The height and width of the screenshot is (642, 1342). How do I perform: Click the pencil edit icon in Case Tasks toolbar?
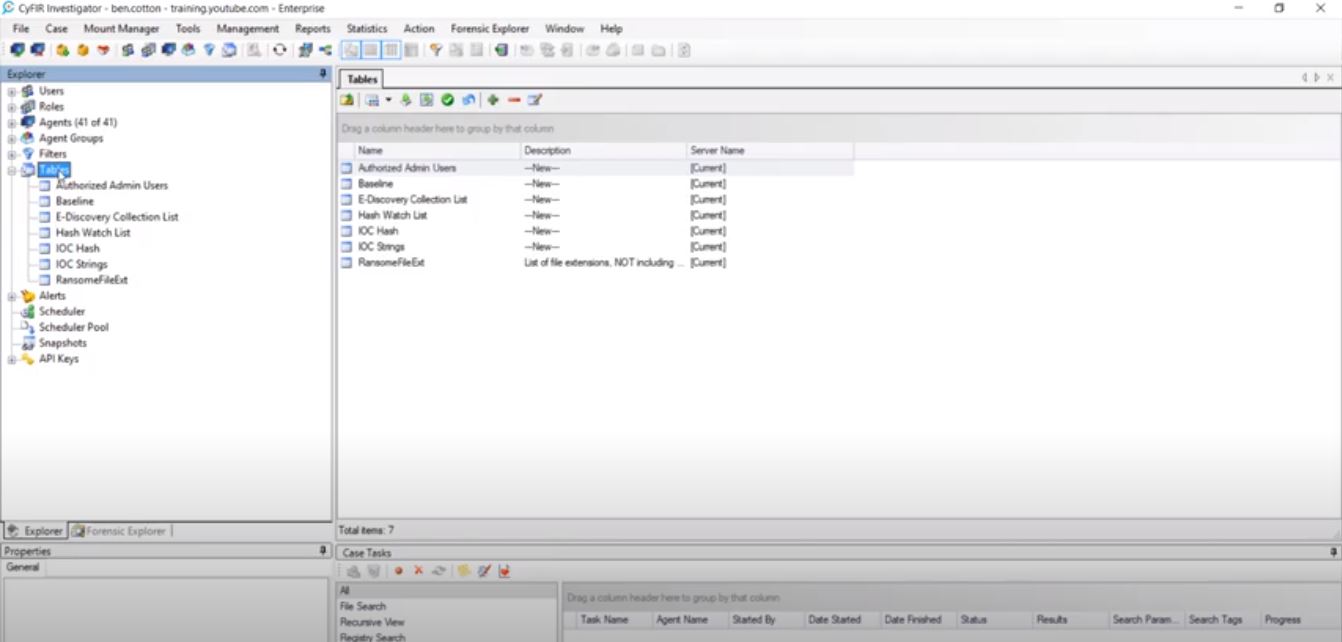[x=484, y=571]
